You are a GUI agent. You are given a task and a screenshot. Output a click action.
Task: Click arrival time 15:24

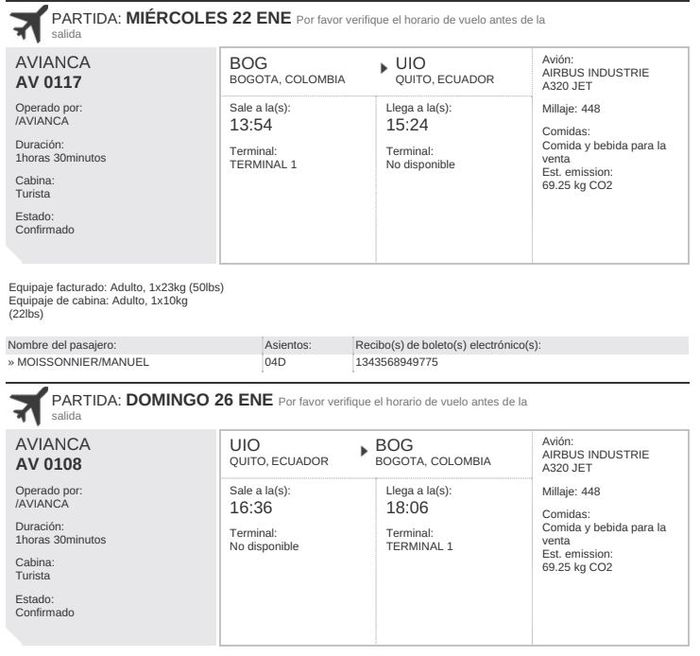click(x=407, y=125)
